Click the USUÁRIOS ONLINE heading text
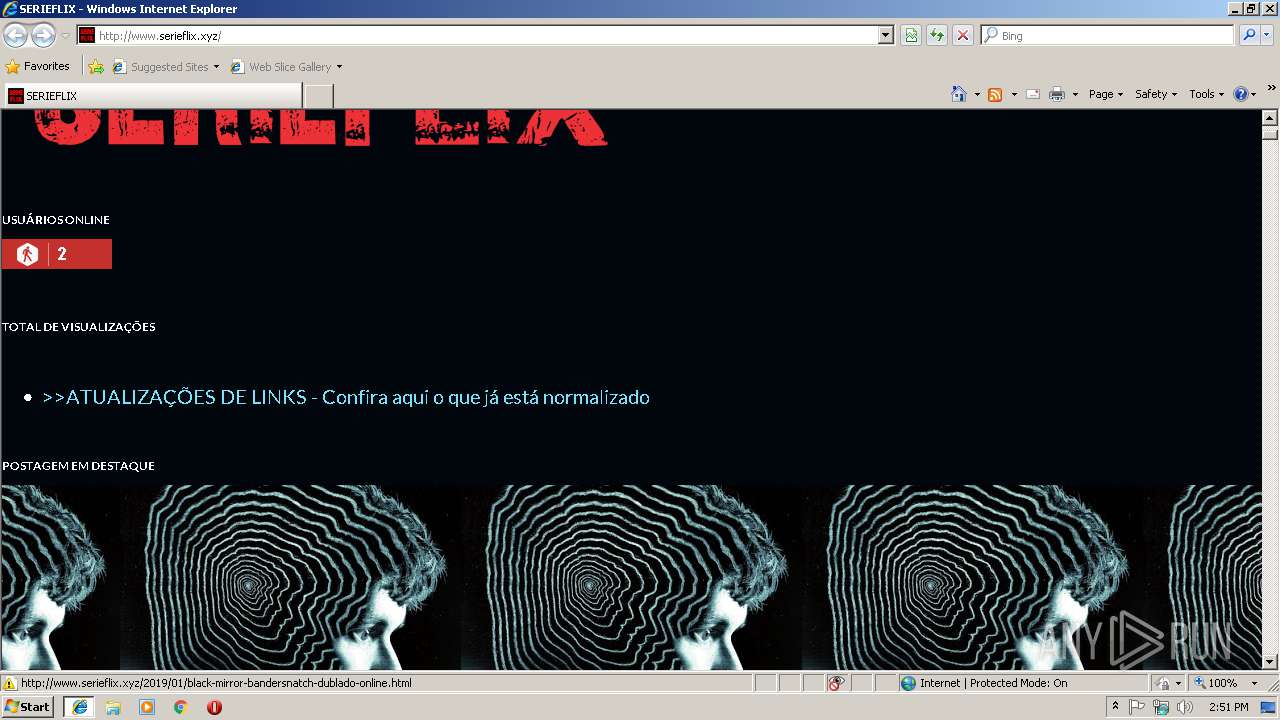The height and width of the screenshot is (720, 1280). (56, 220)
